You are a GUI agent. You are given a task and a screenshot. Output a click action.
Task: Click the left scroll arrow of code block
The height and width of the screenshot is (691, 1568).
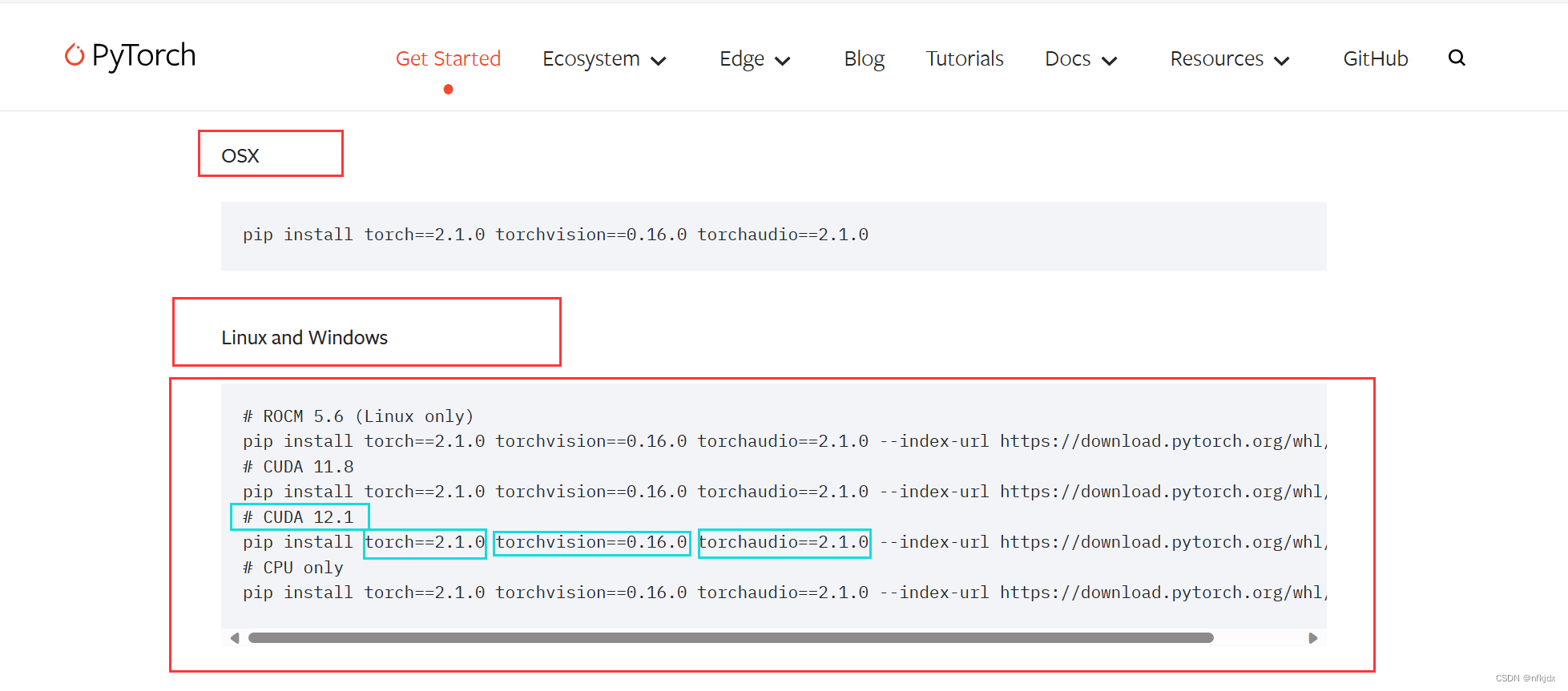[235, 638]
